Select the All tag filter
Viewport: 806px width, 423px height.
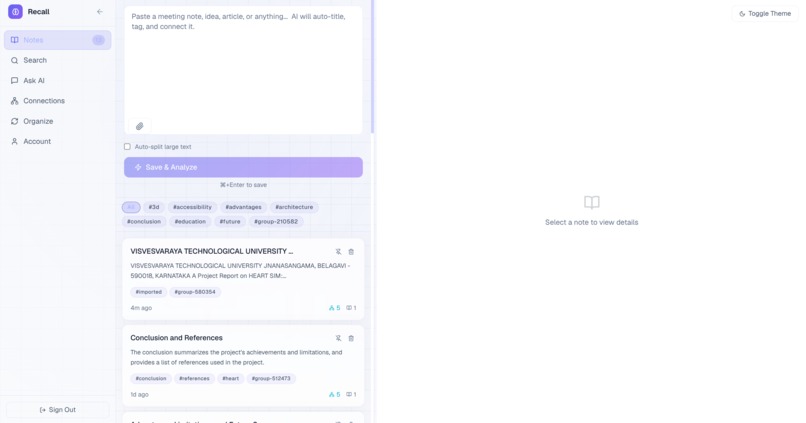(131, 207)
